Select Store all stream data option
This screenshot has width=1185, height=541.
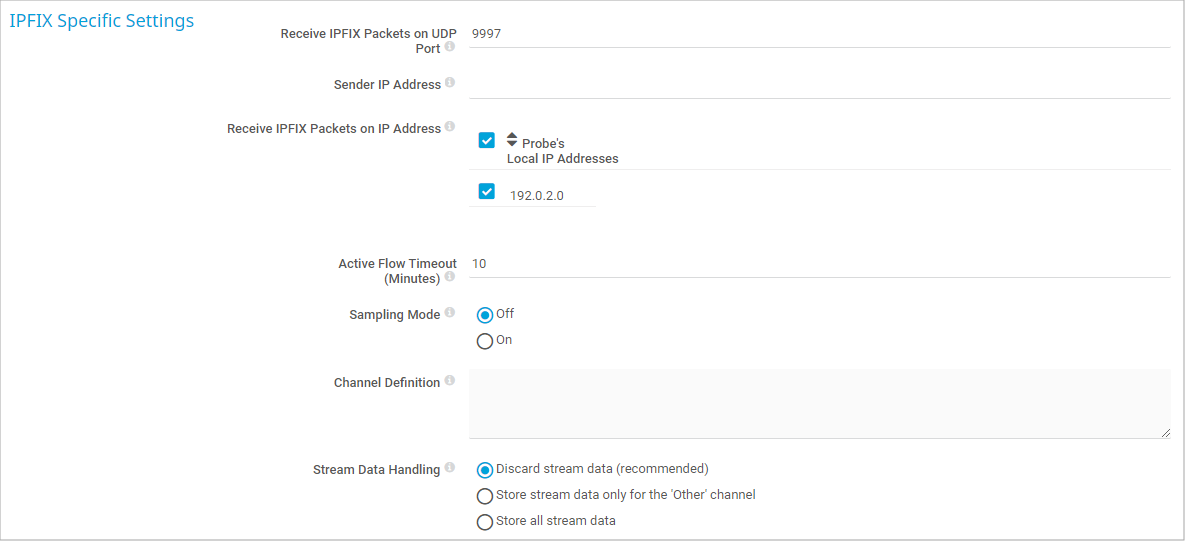(485, 522)
